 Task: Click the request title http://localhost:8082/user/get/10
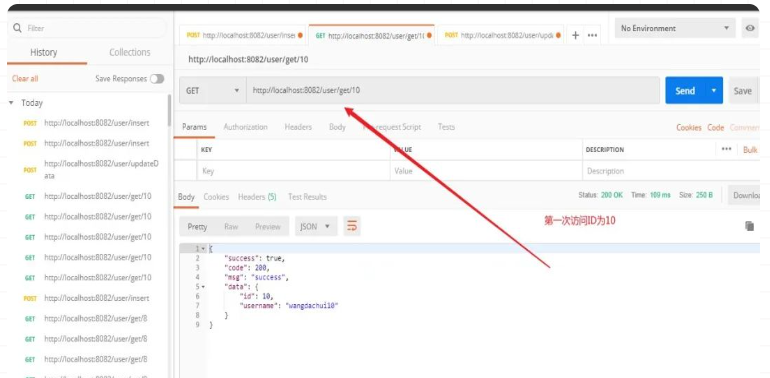coord(248,60)
